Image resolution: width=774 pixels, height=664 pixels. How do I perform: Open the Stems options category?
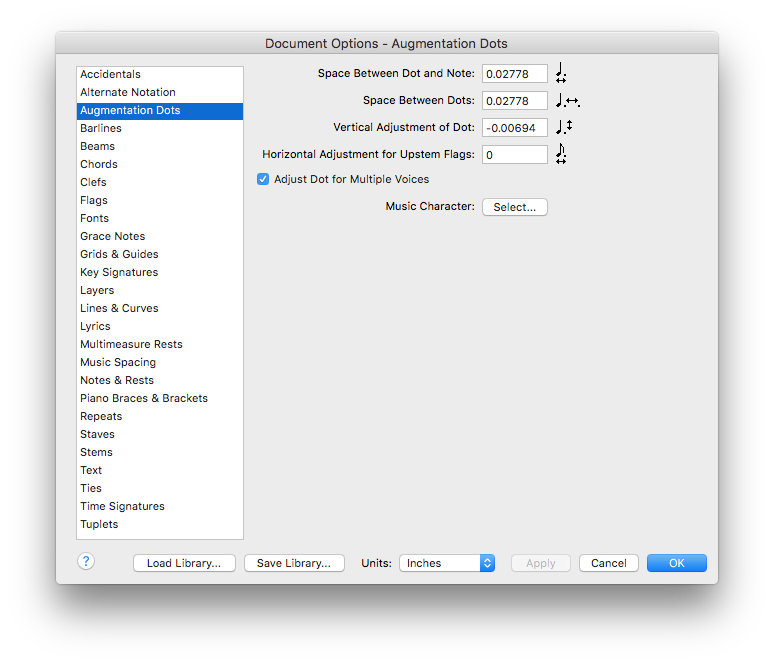160,453
